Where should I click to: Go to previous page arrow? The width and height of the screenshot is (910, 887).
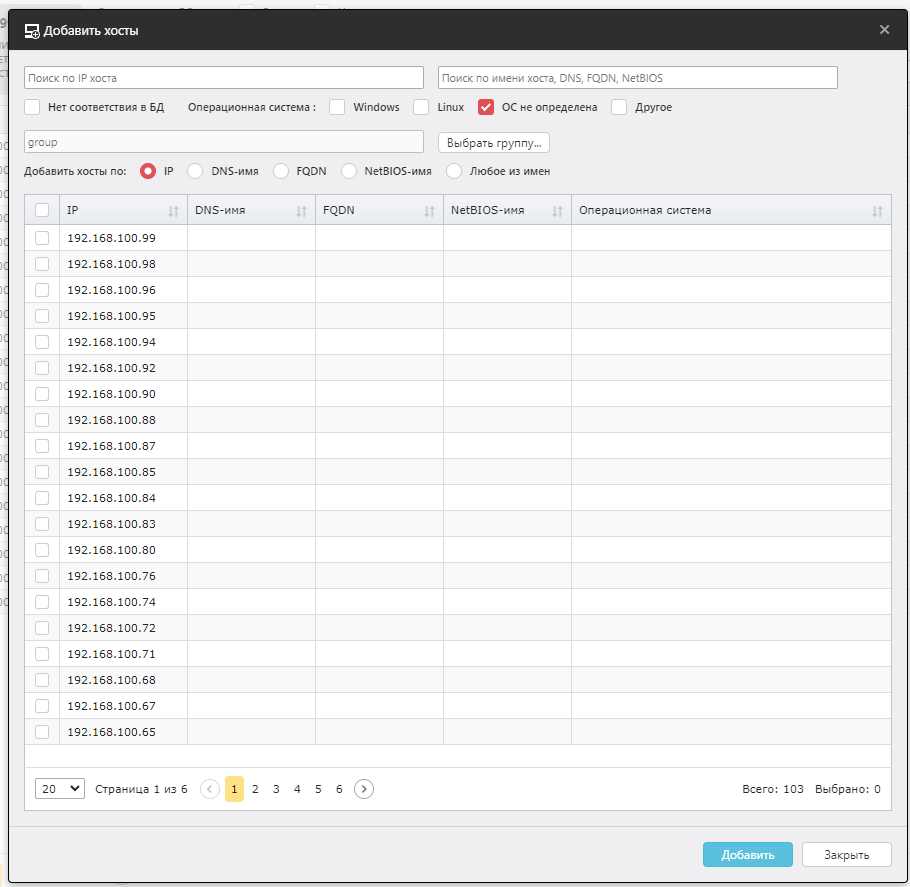210,789
